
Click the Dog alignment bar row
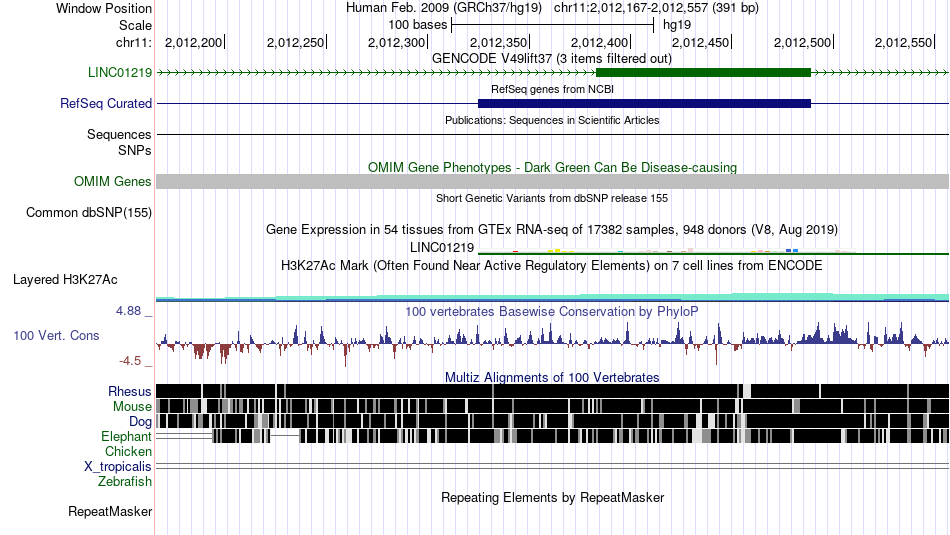552,420
